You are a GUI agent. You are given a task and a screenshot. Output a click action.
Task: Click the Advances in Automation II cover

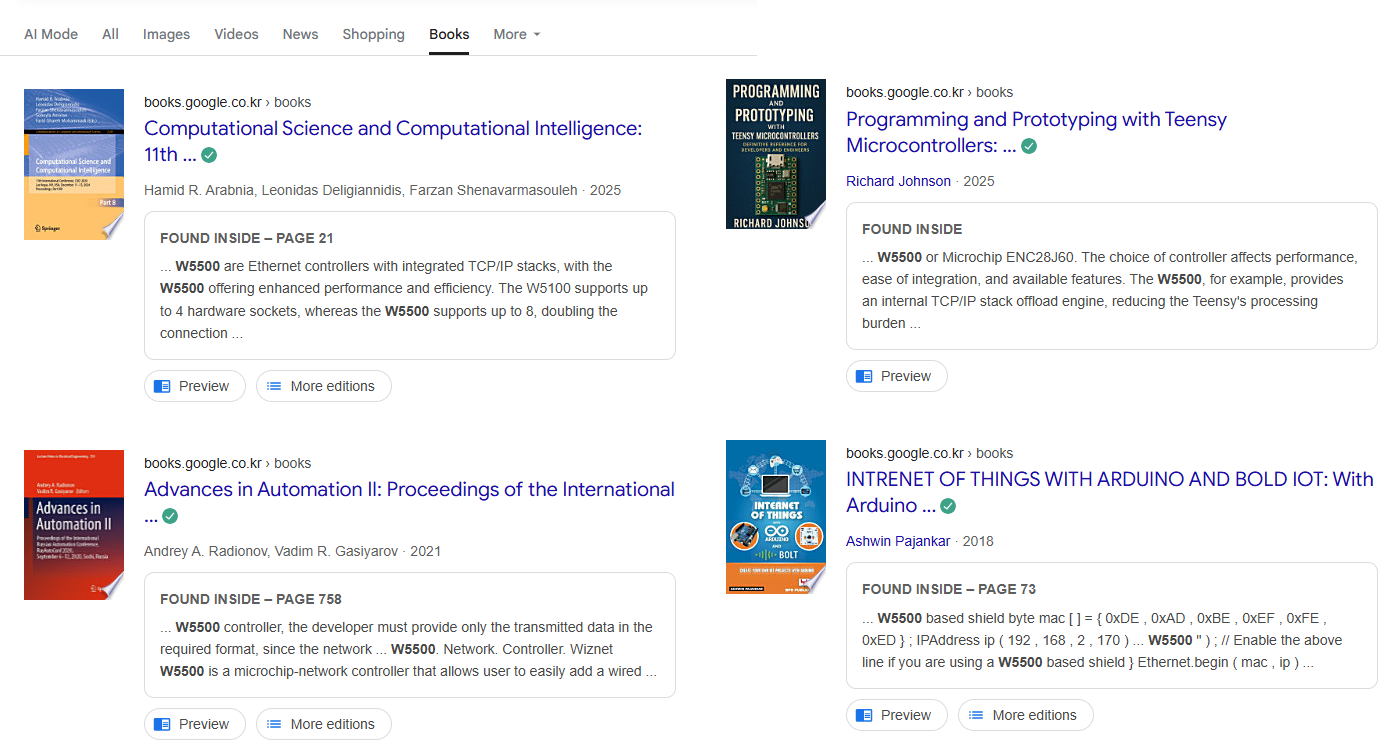pyautogui.click(x=74, y=525)
